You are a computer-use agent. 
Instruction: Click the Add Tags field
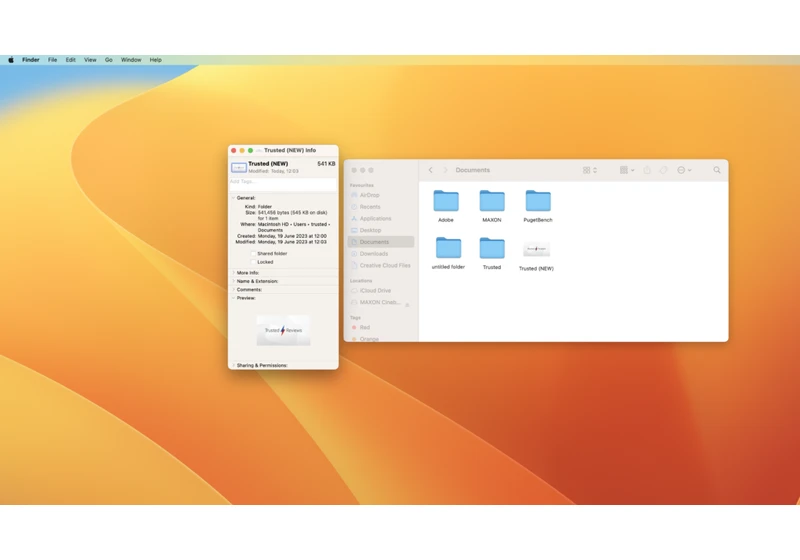click(x=283, y=182)
